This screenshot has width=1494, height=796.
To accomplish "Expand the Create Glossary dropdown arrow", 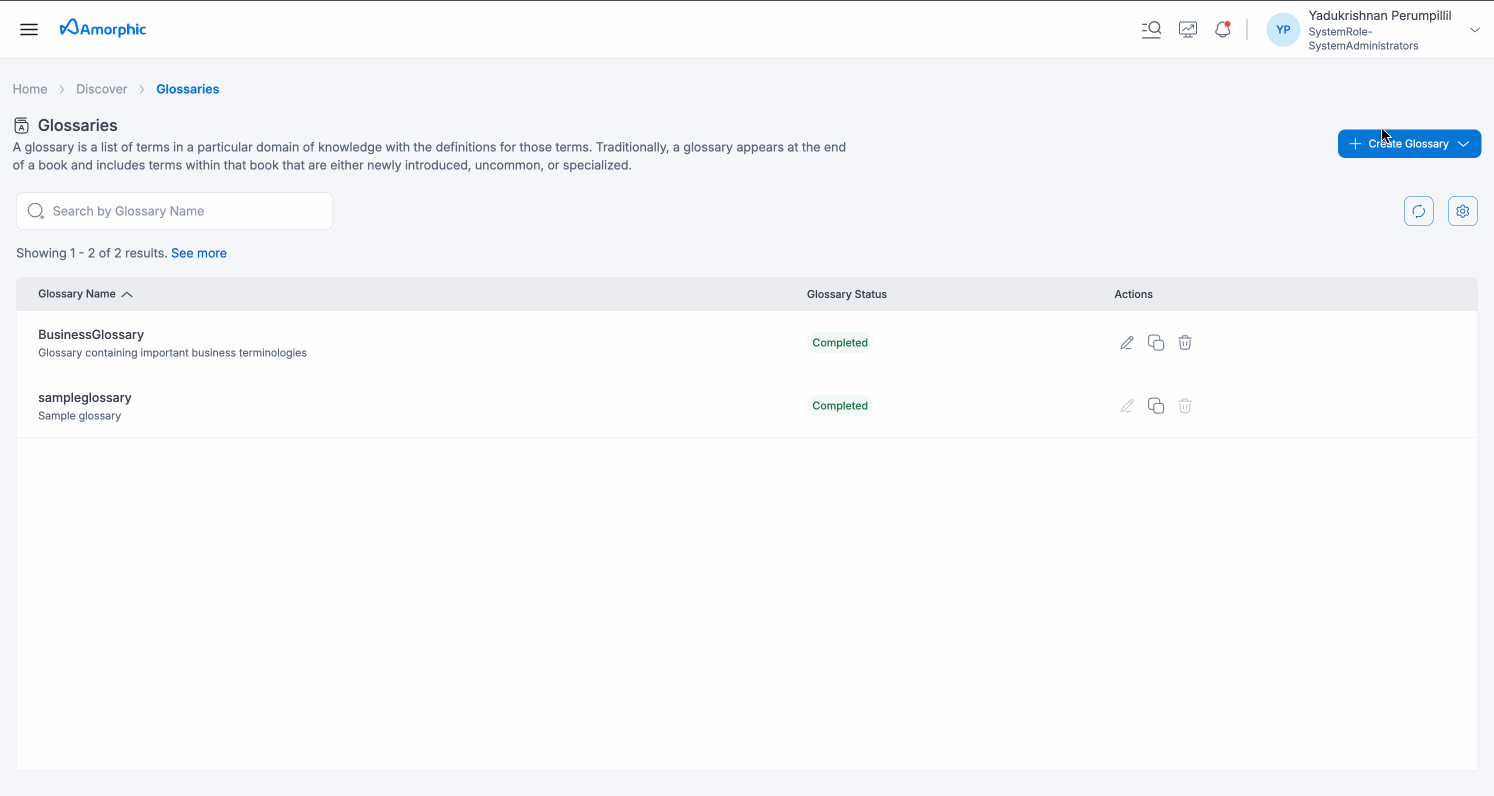I will pos(1464,143).
